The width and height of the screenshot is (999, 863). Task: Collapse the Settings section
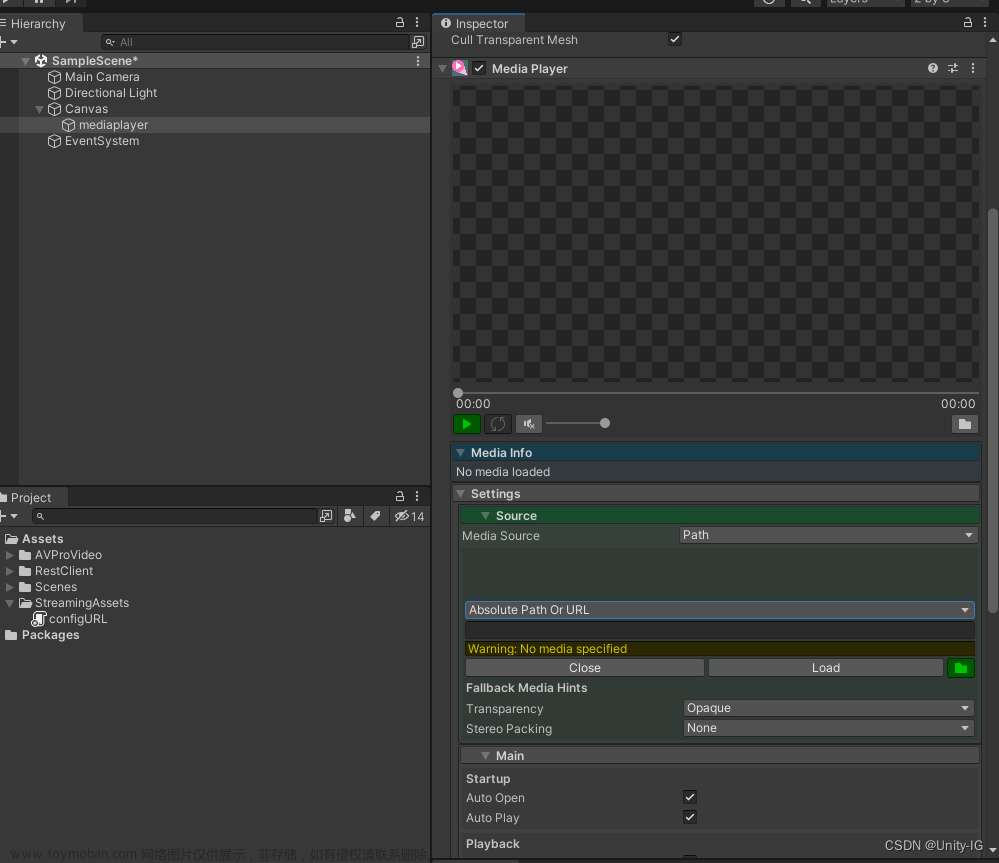(x=461, y=494)
